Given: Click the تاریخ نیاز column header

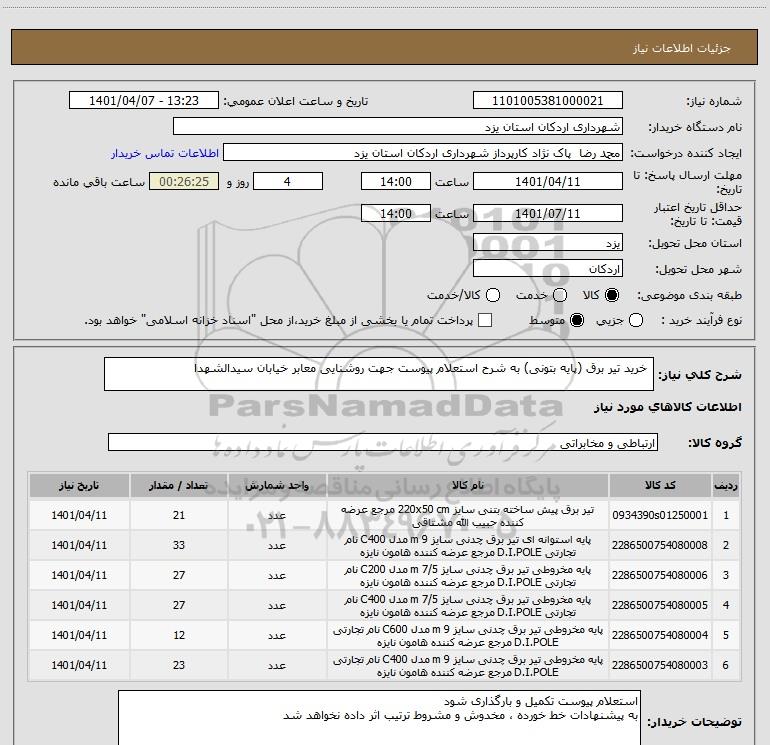Looking at the screenshot, I should coord(79,485).
